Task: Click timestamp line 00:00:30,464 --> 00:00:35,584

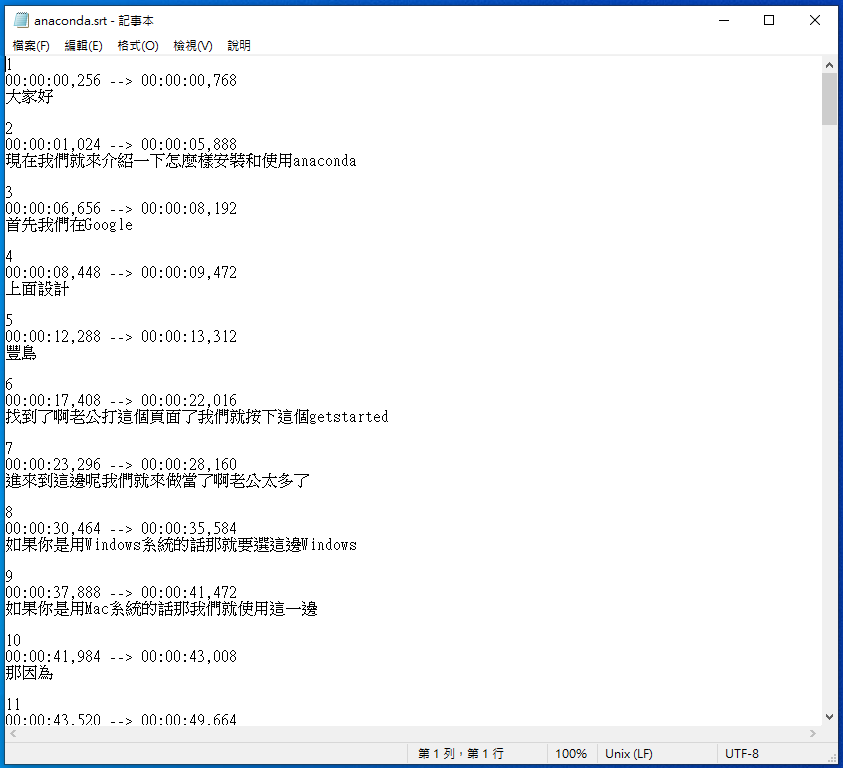Action: click(x=121, y=529)
